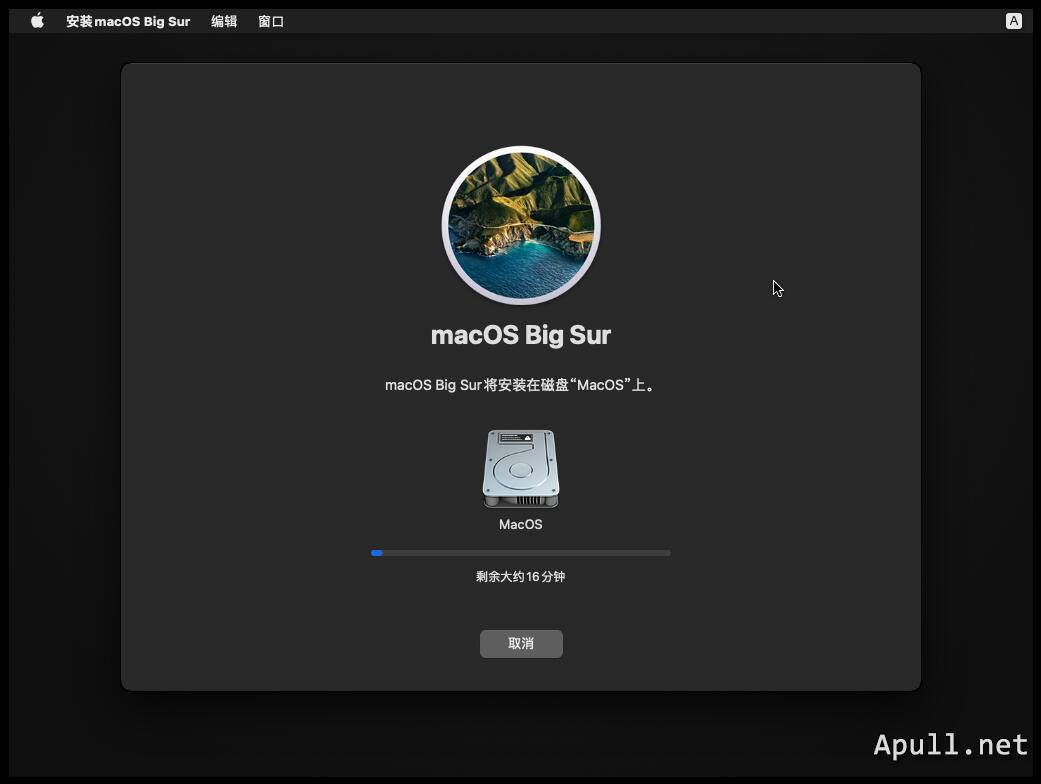Click the 取消 button
Viewport: 1041px width, 784px height.
coord(521,643)
